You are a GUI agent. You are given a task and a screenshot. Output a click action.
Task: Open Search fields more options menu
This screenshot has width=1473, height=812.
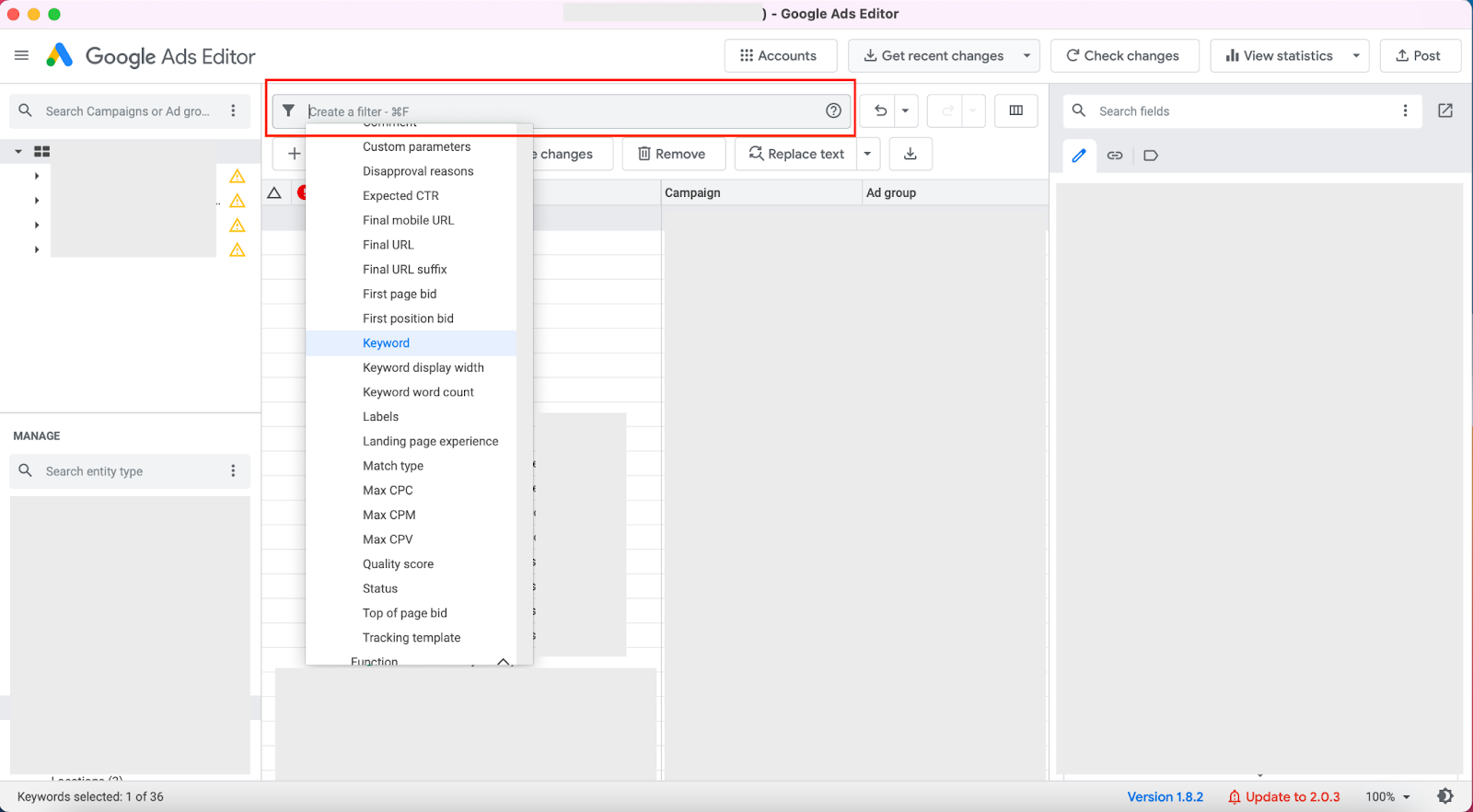pos(1405,110)
